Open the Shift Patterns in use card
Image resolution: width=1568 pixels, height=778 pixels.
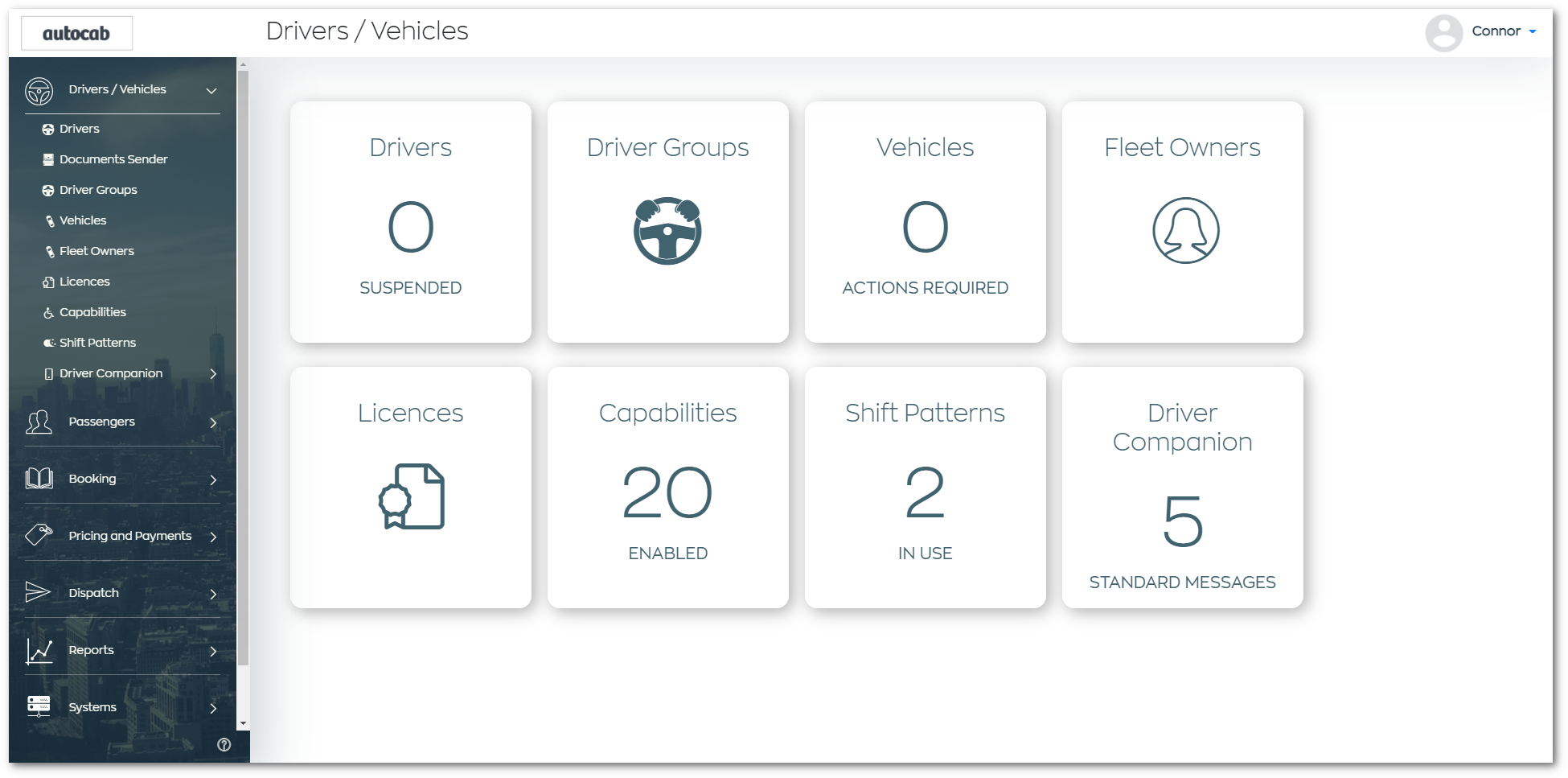(926, 488)
